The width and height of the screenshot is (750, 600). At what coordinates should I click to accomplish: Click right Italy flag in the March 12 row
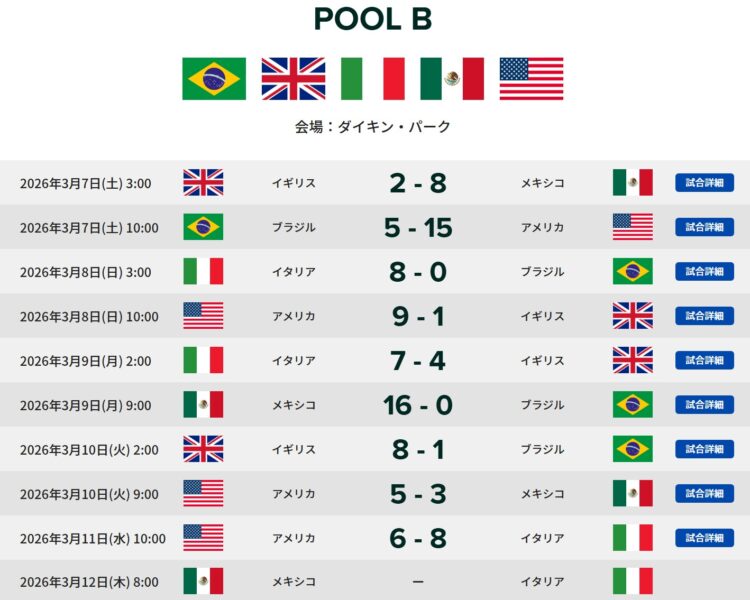click(x=632, y=582)
